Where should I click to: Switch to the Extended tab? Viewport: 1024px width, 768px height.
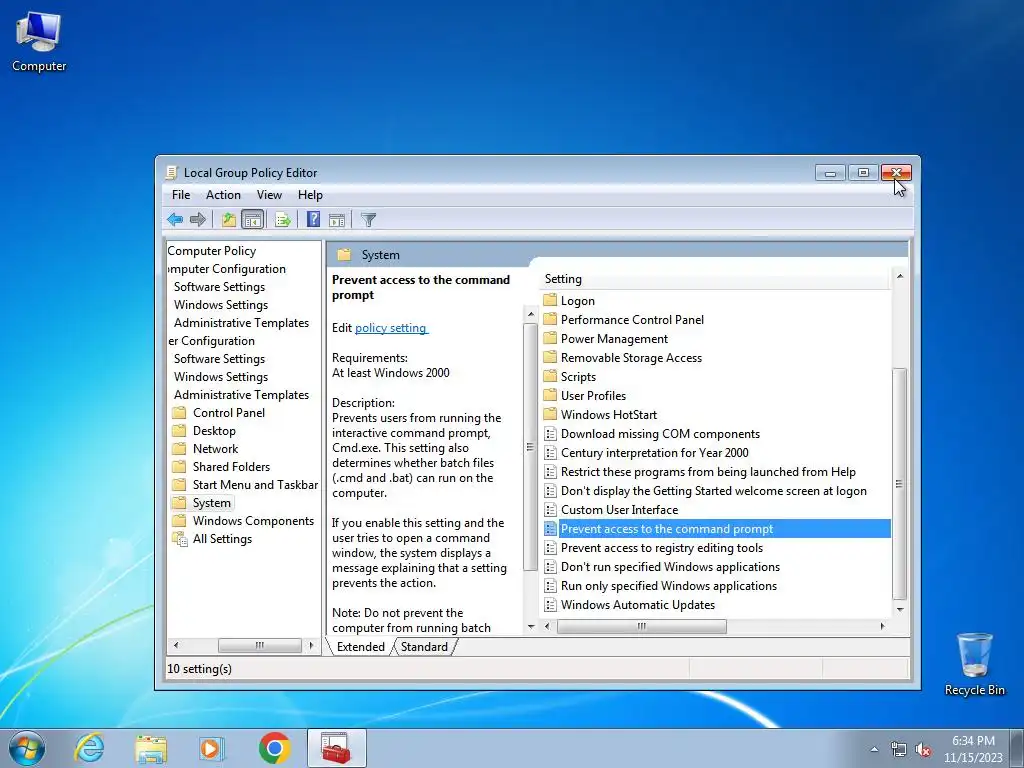[360, 647]
